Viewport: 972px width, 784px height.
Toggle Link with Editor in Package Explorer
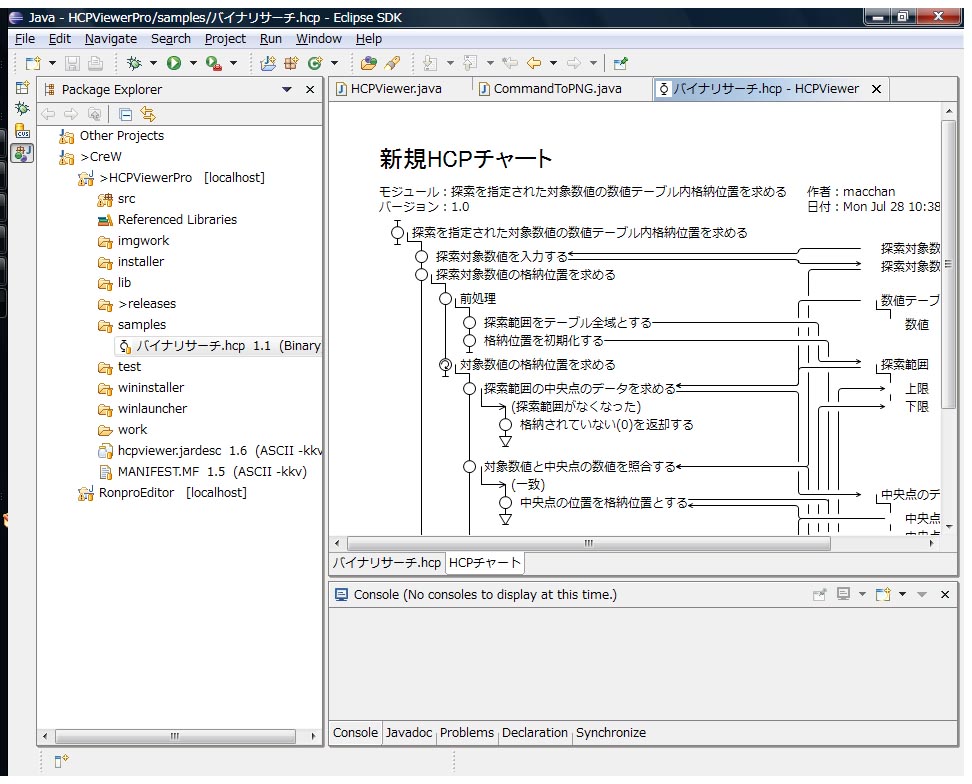click(148, 113)
